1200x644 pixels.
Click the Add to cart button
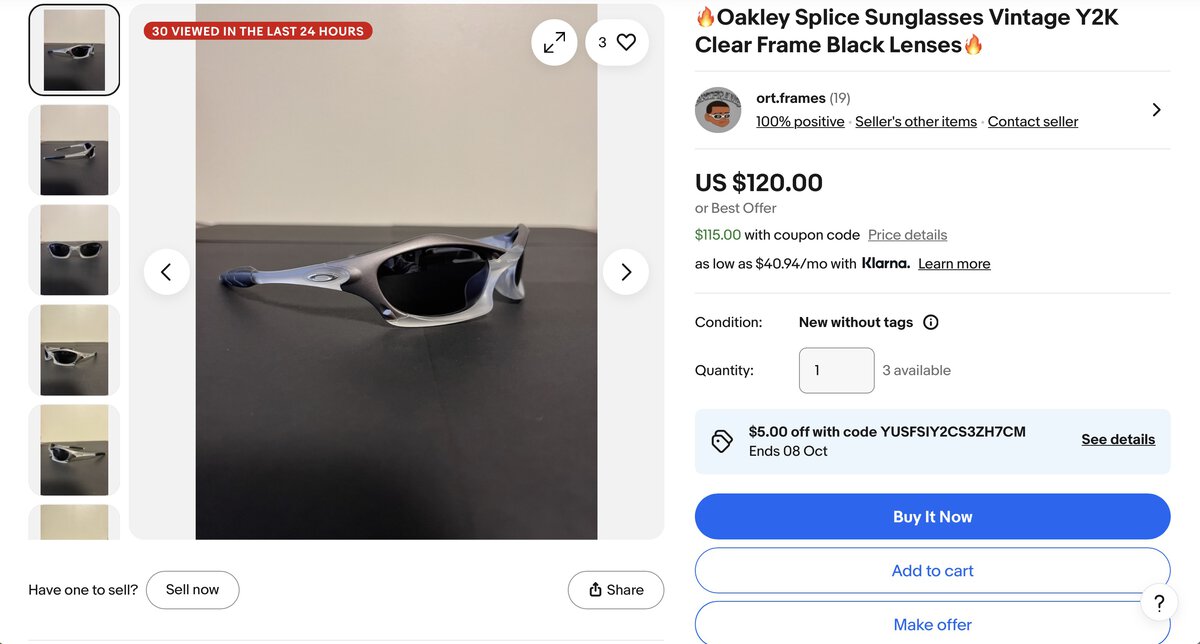932,571
